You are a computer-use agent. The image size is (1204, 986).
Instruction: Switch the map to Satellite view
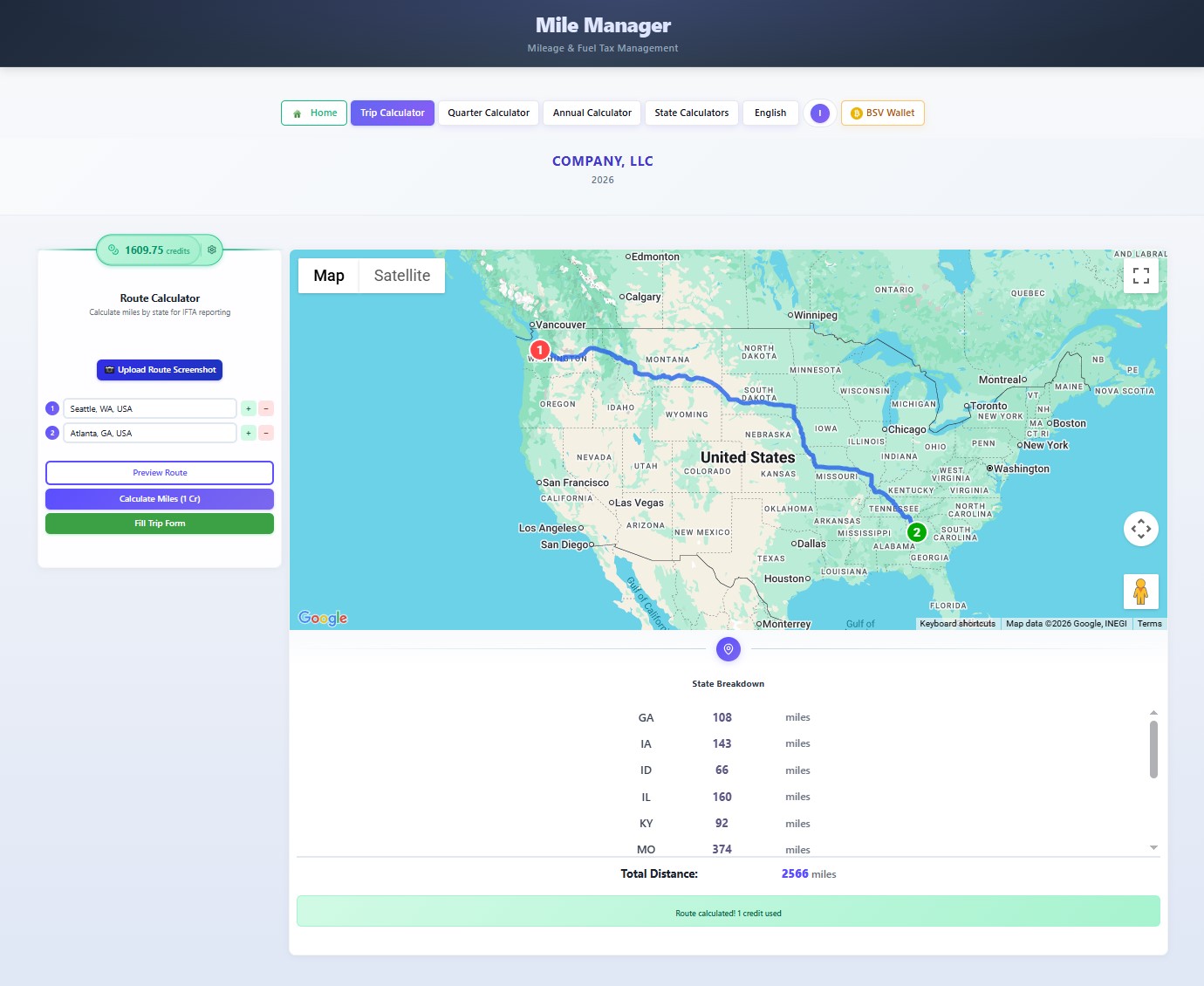[401, 275]
